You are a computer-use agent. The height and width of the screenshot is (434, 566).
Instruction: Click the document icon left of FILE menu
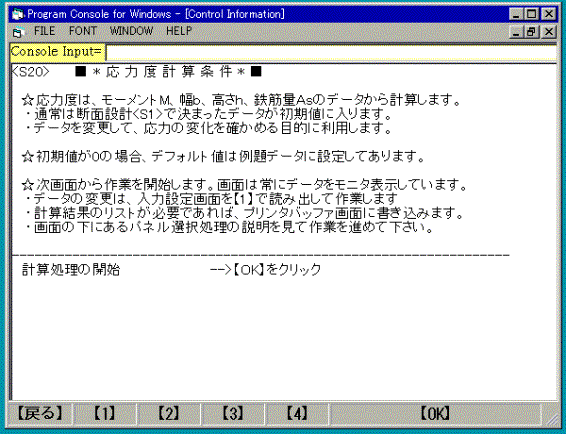click(18, 32)
